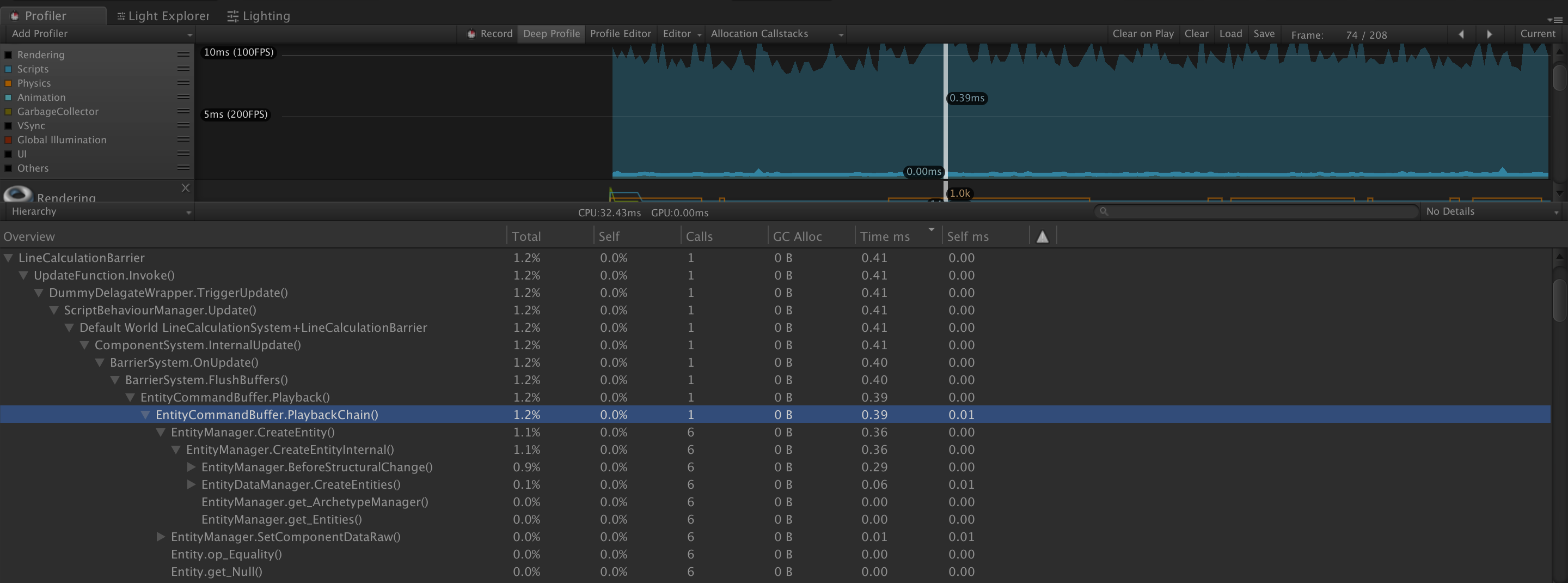Open the Hierarchy view dropdown
This screenshot has height=583, width=1568.
coord(99,211)
